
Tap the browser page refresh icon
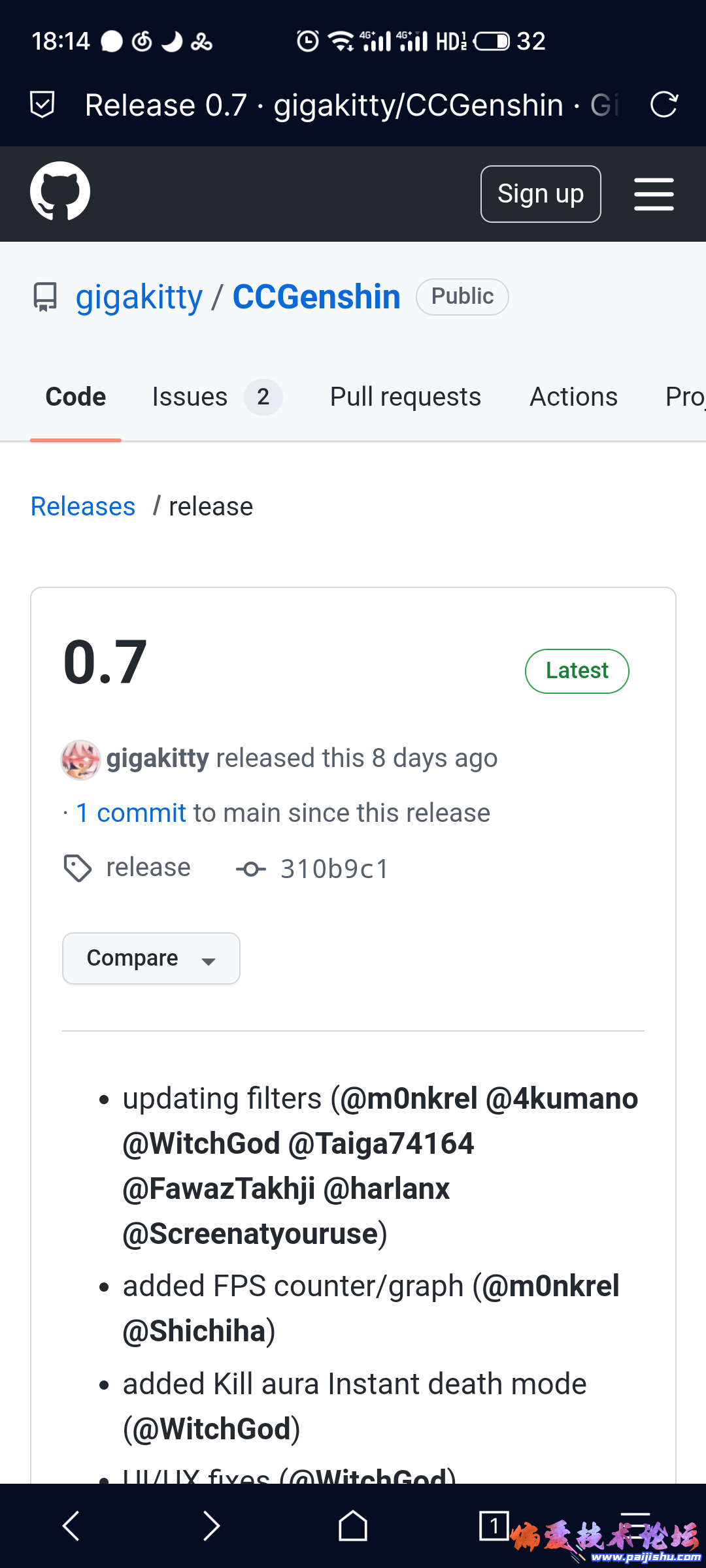[664, 105]
